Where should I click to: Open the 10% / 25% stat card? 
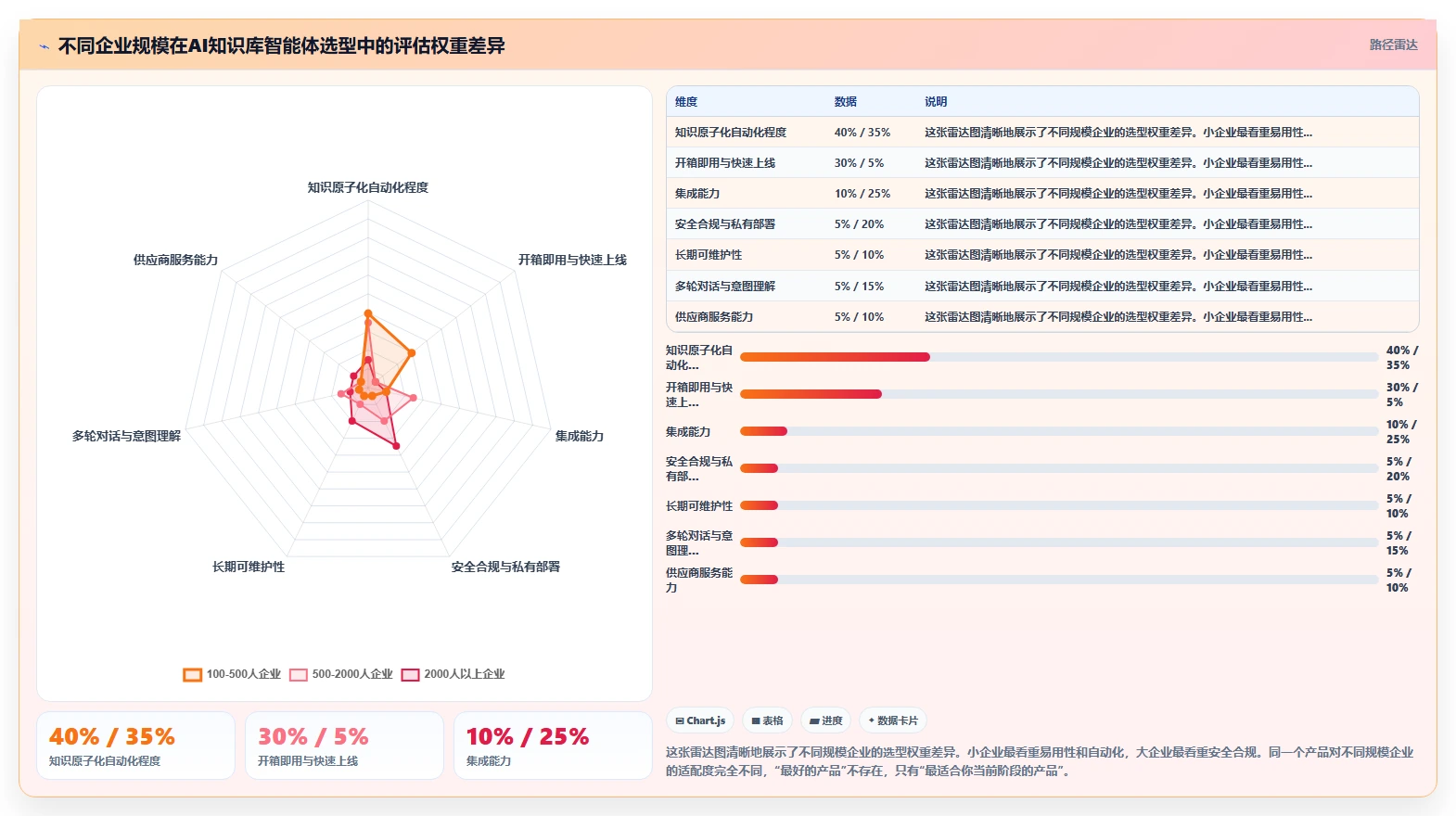(553, 746)
